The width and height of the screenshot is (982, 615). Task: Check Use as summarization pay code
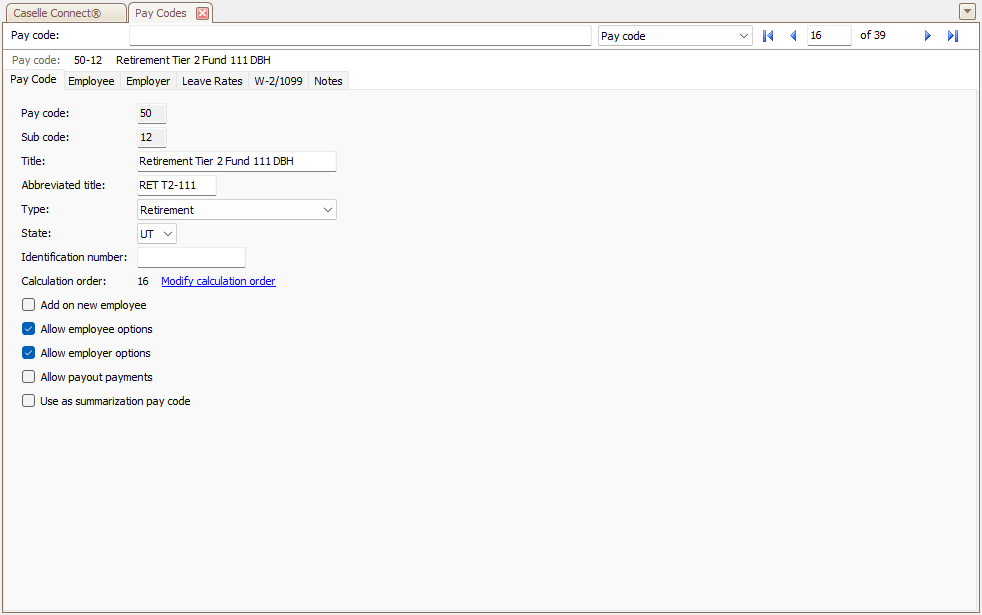click(x=29, y=401)
